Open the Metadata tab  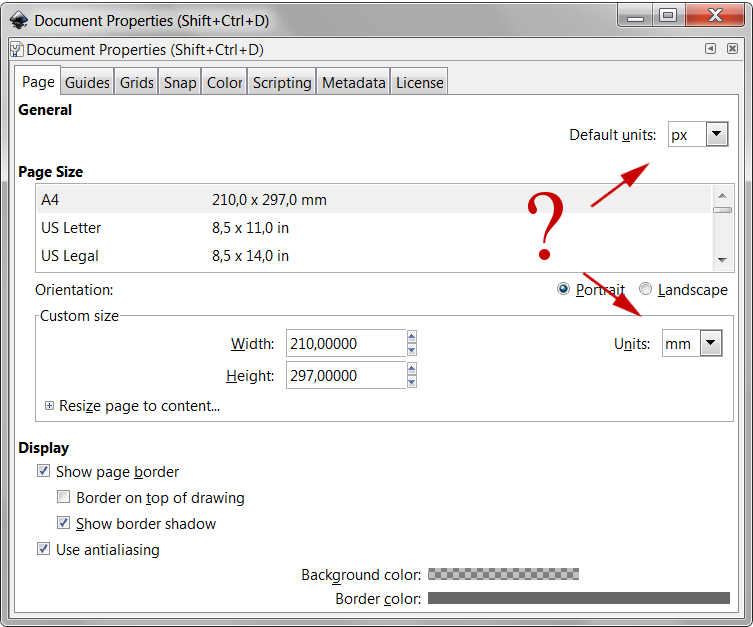click(353, 83)
